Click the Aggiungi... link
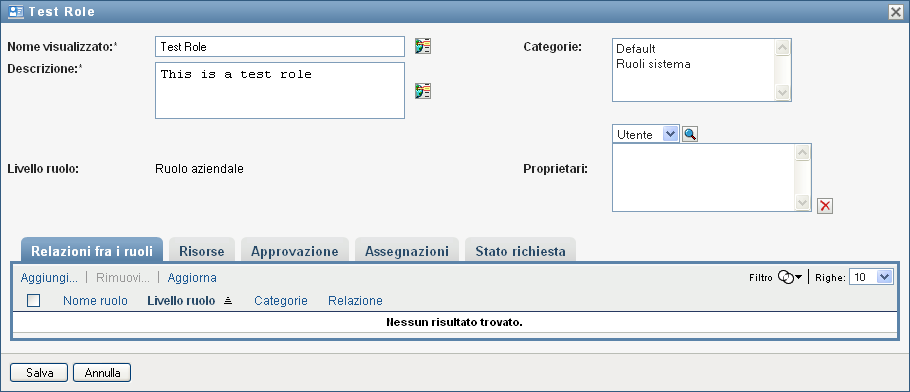 pyautogui.click(x=49, y=278)
